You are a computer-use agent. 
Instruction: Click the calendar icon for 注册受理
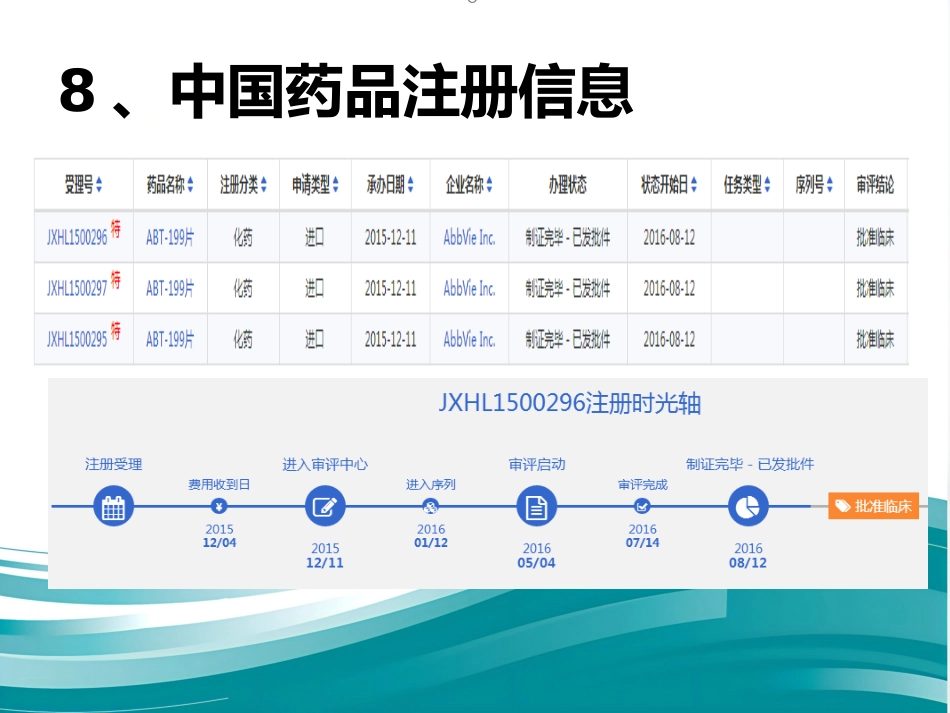pyautogui.click(x=113, y=506)
